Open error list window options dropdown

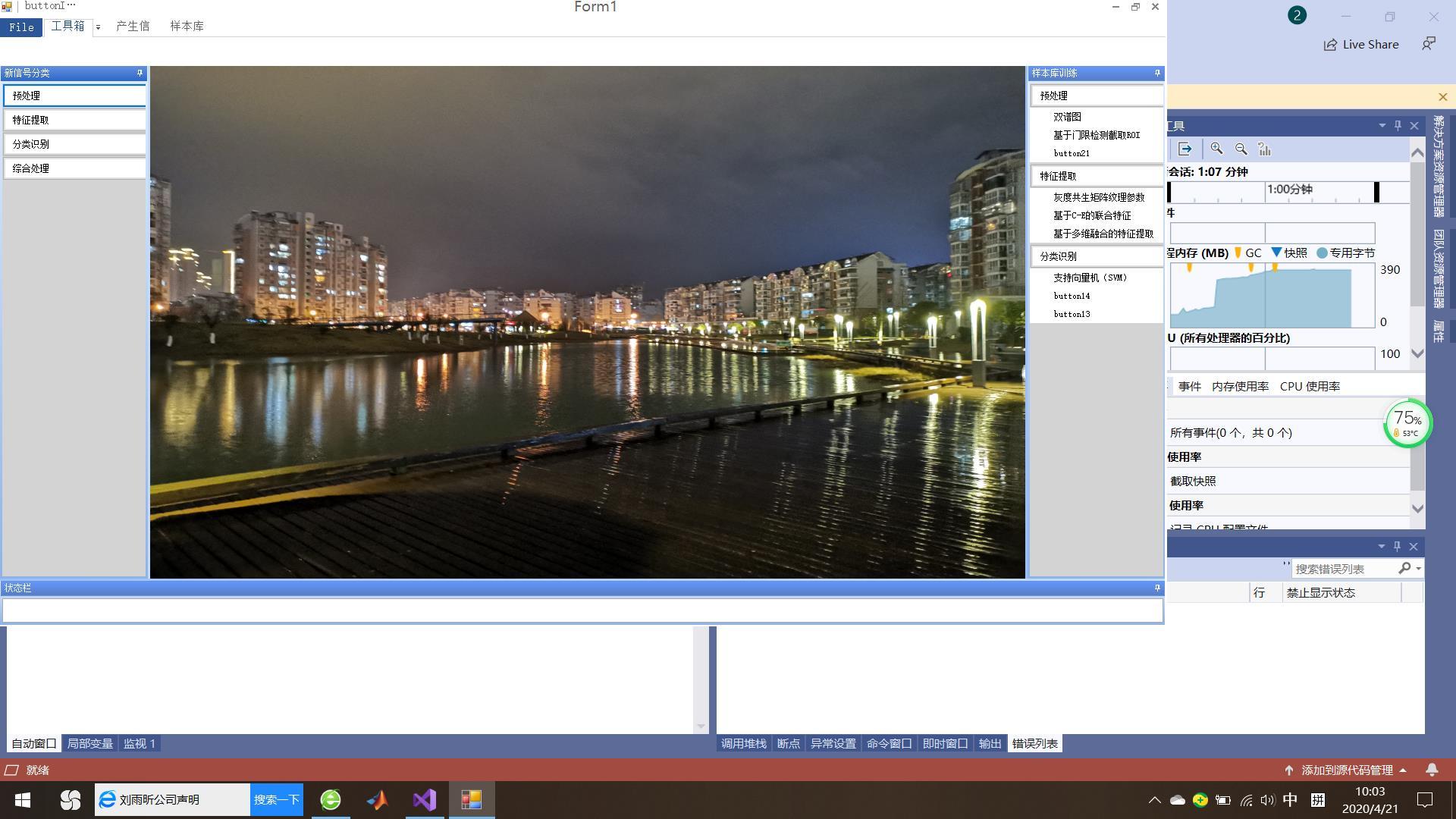[1381, 546]
